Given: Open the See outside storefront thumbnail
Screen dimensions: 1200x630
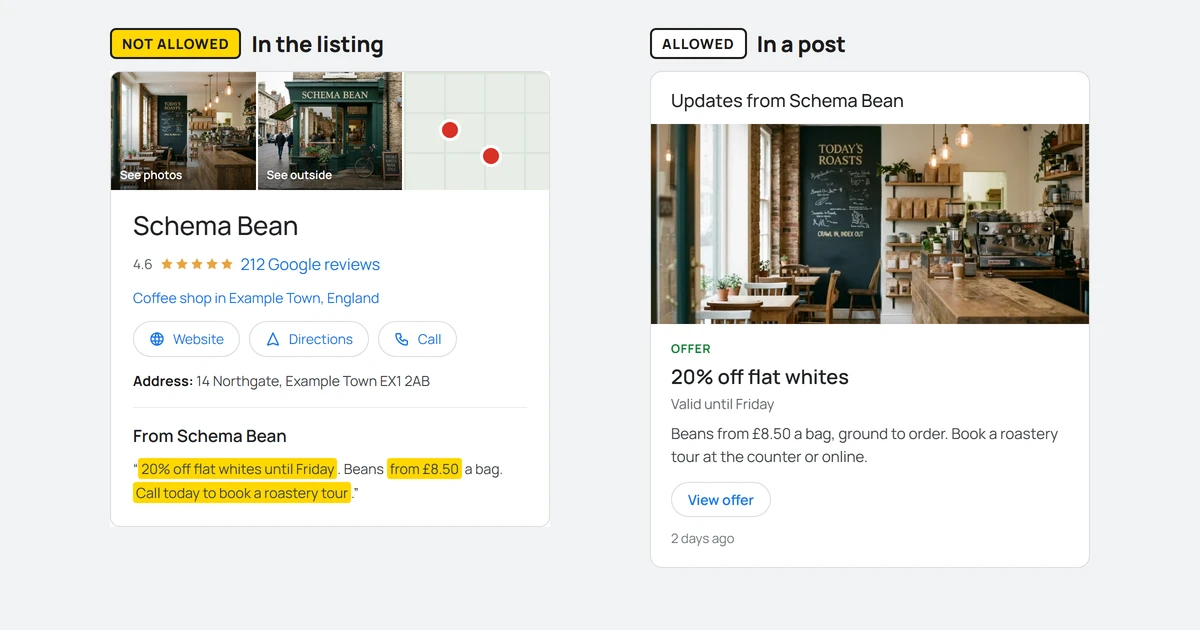Looking at the screenshot, I should click(x=330, y=130).
